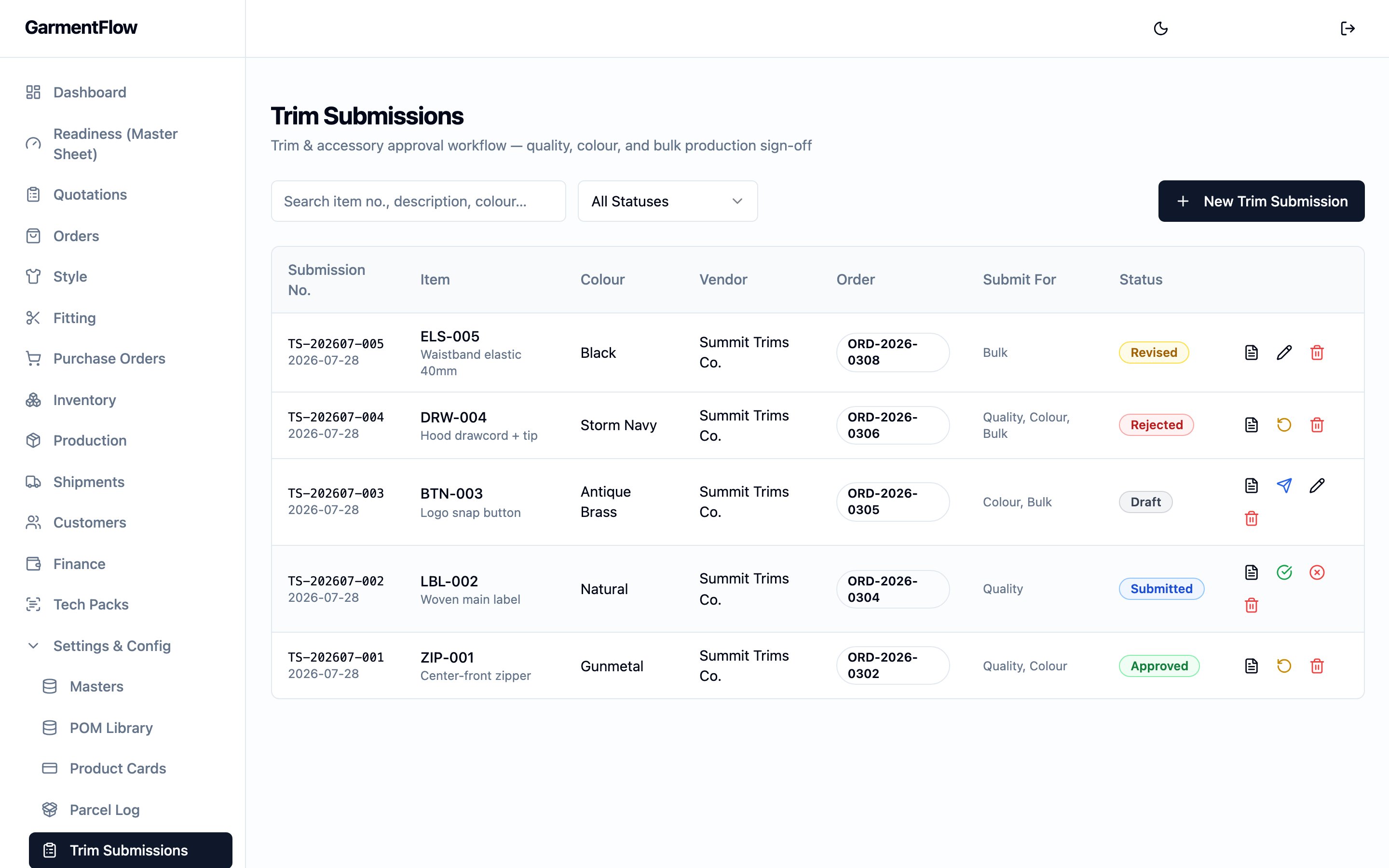Go to Fitting page
Image resolution: width=1389 pixels, height=868 pixels.
123,318
